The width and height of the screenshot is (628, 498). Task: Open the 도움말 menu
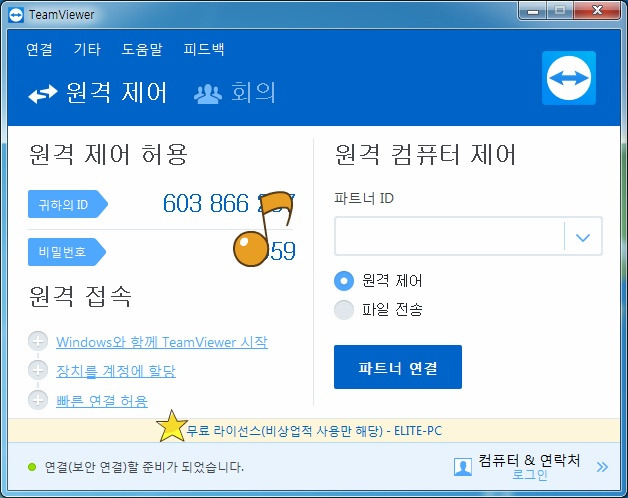pyautogui.click(x=142, y=49)
